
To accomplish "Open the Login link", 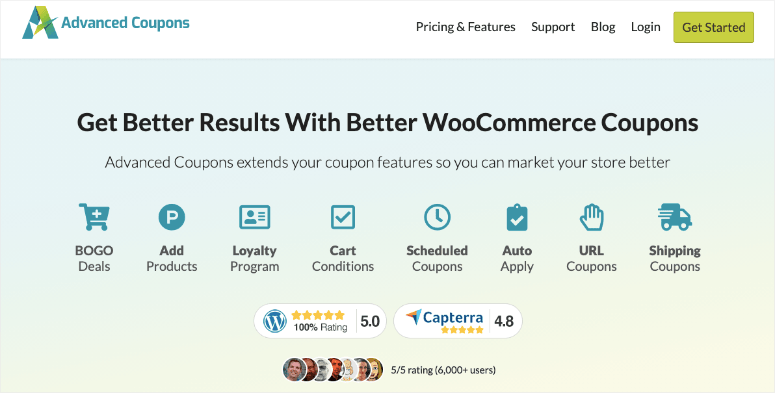I will click(646, 27).
